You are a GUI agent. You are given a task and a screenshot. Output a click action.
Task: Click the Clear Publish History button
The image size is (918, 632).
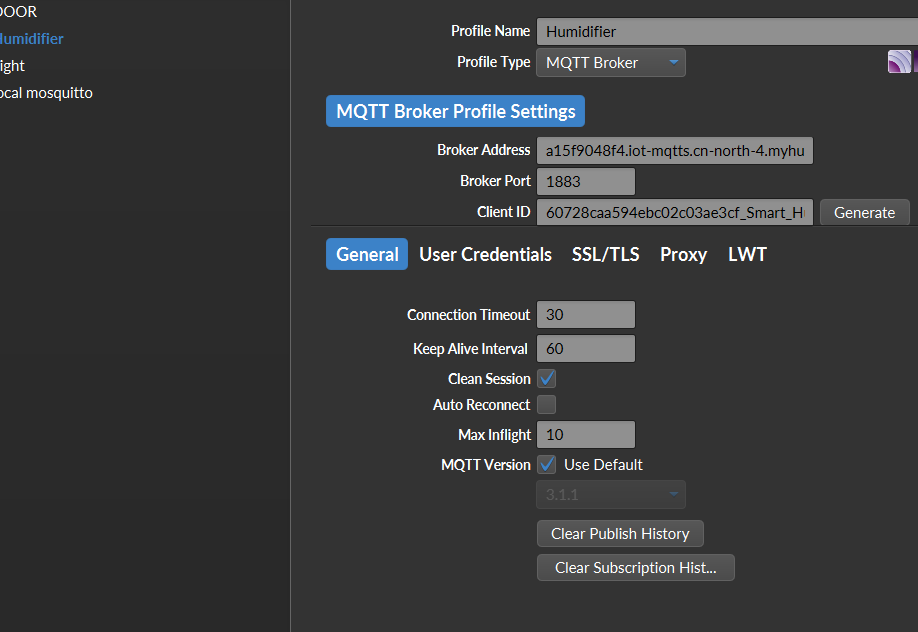coord(620,534)
